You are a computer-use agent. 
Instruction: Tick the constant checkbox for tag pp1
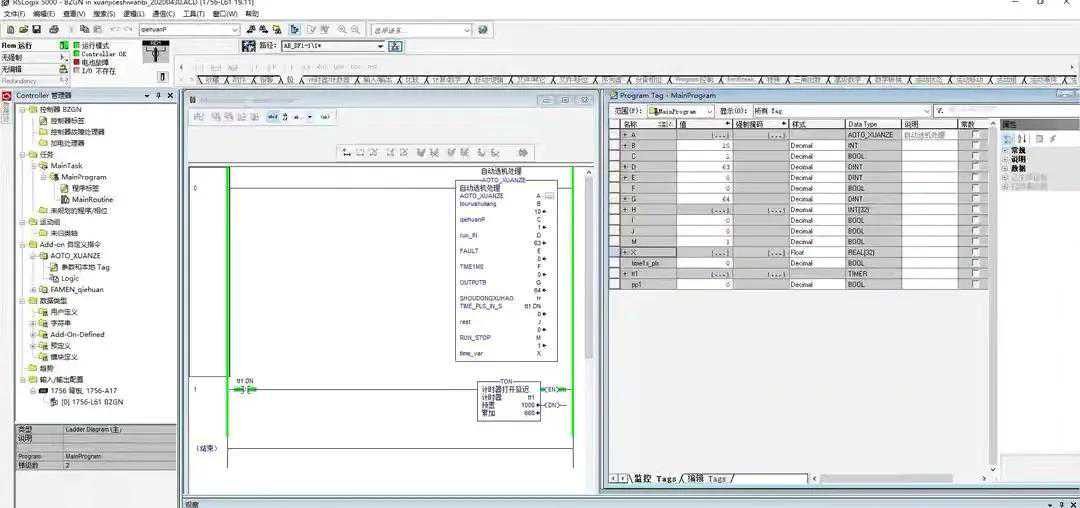coord(976,285)
